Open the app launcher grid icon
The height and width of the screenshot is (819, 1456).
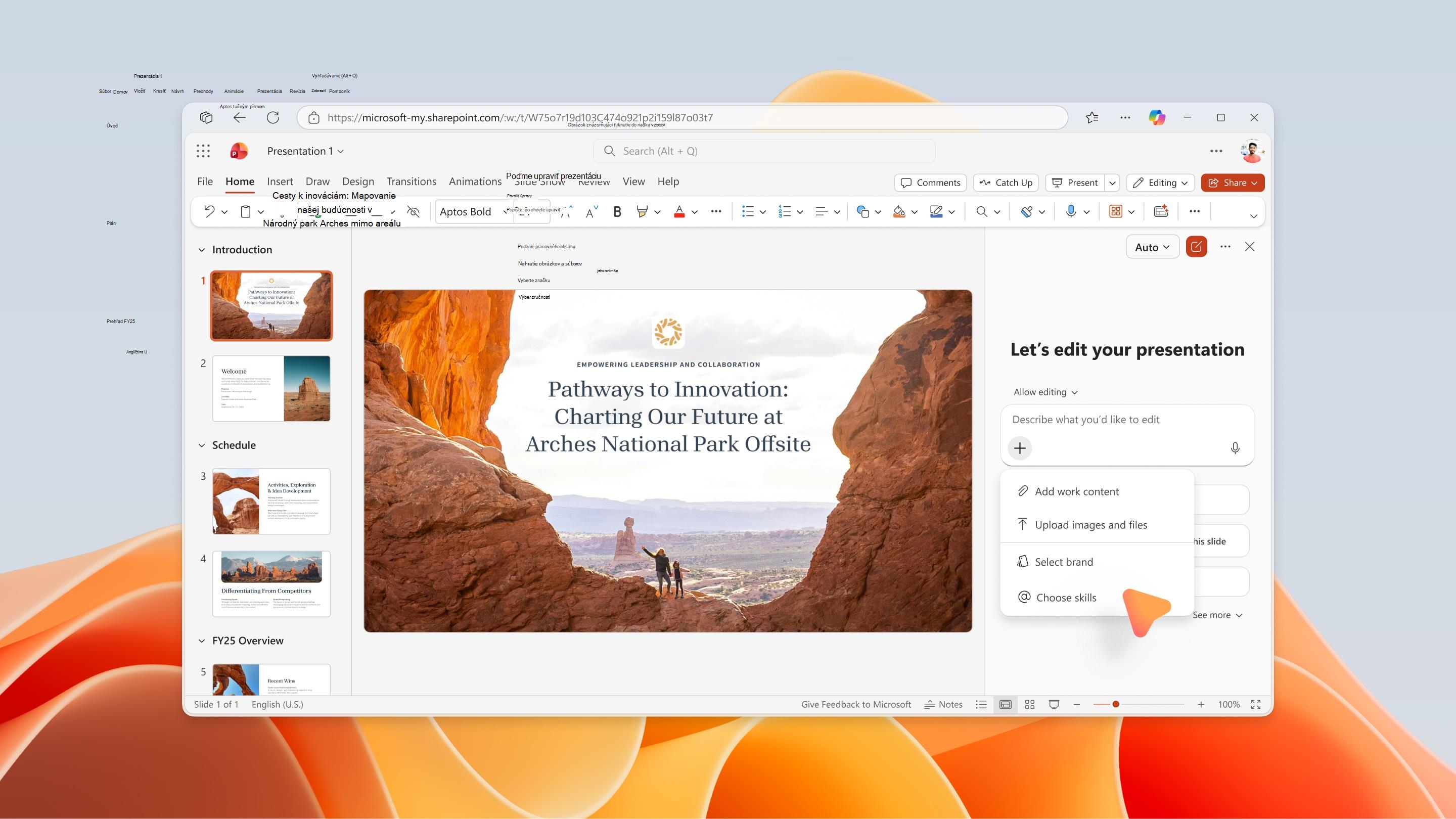[203, 151]
